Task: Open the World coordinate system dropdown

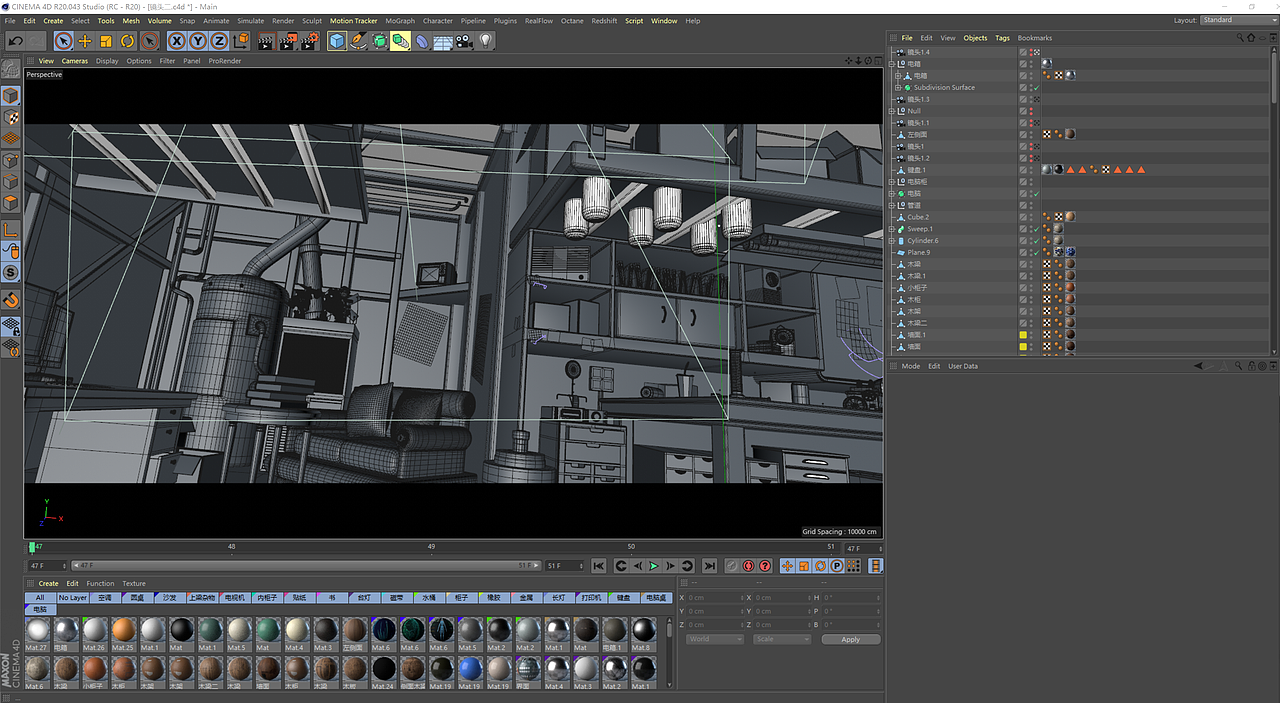Action: 714,639
